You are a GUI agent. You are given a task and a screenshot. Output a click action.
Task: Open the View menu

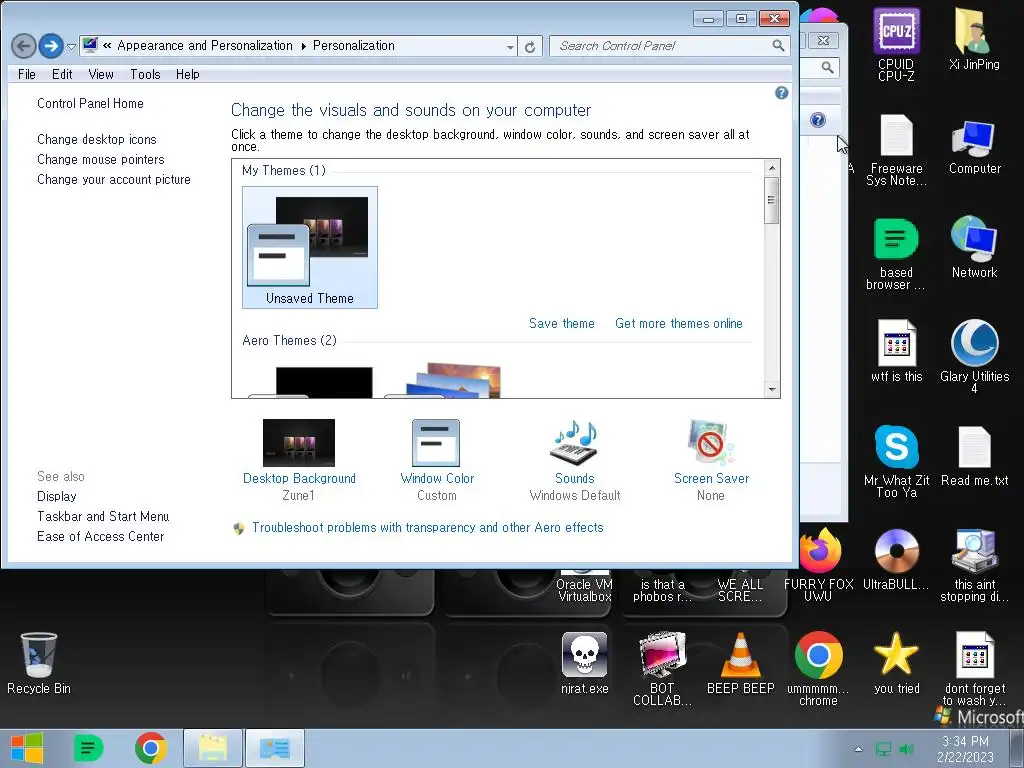pyautogui.click(x=101, y=74)
